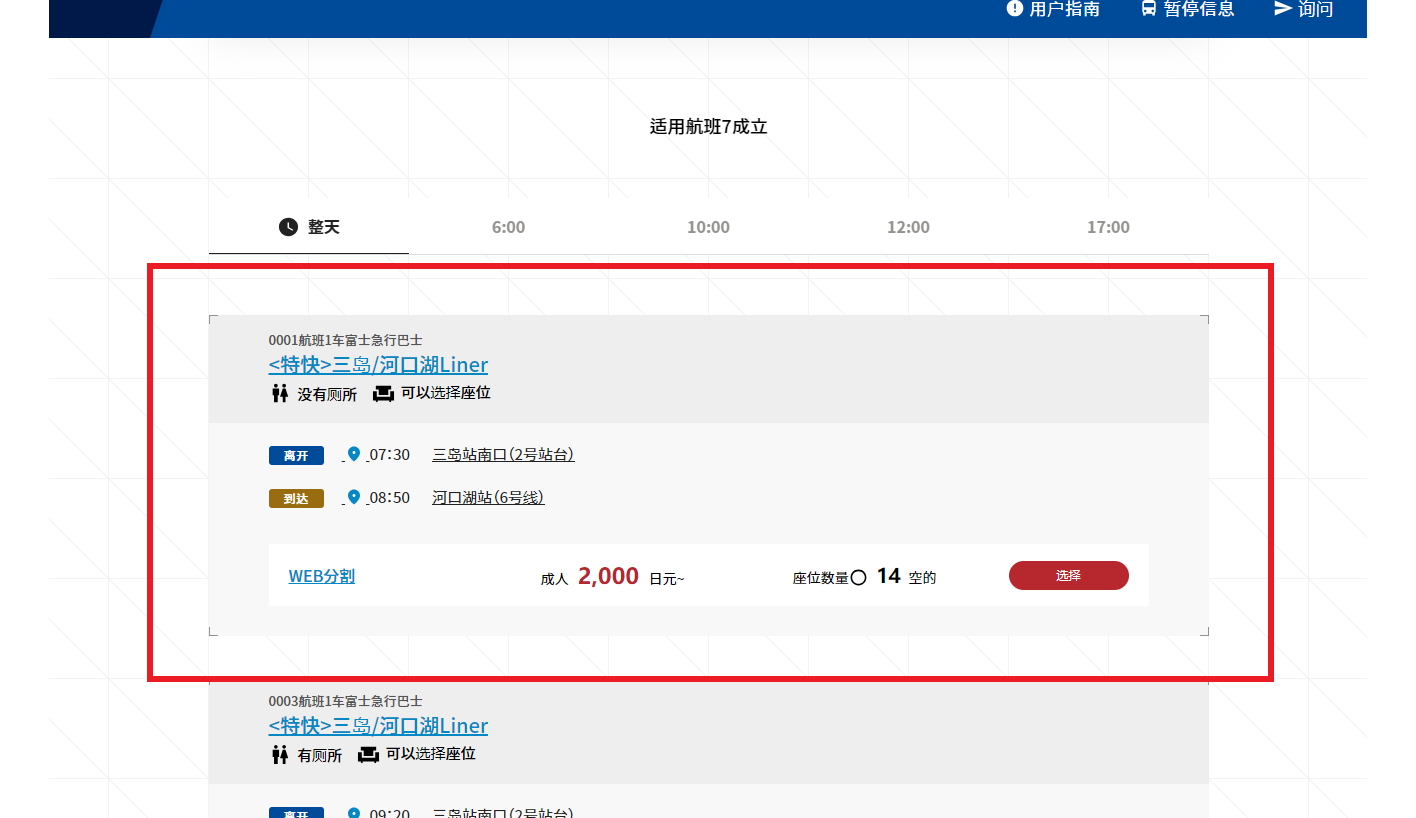Screen dimensions: 1416x818
Task: Click the red 选择 button for 0001航班
Action: (1068, 575)
